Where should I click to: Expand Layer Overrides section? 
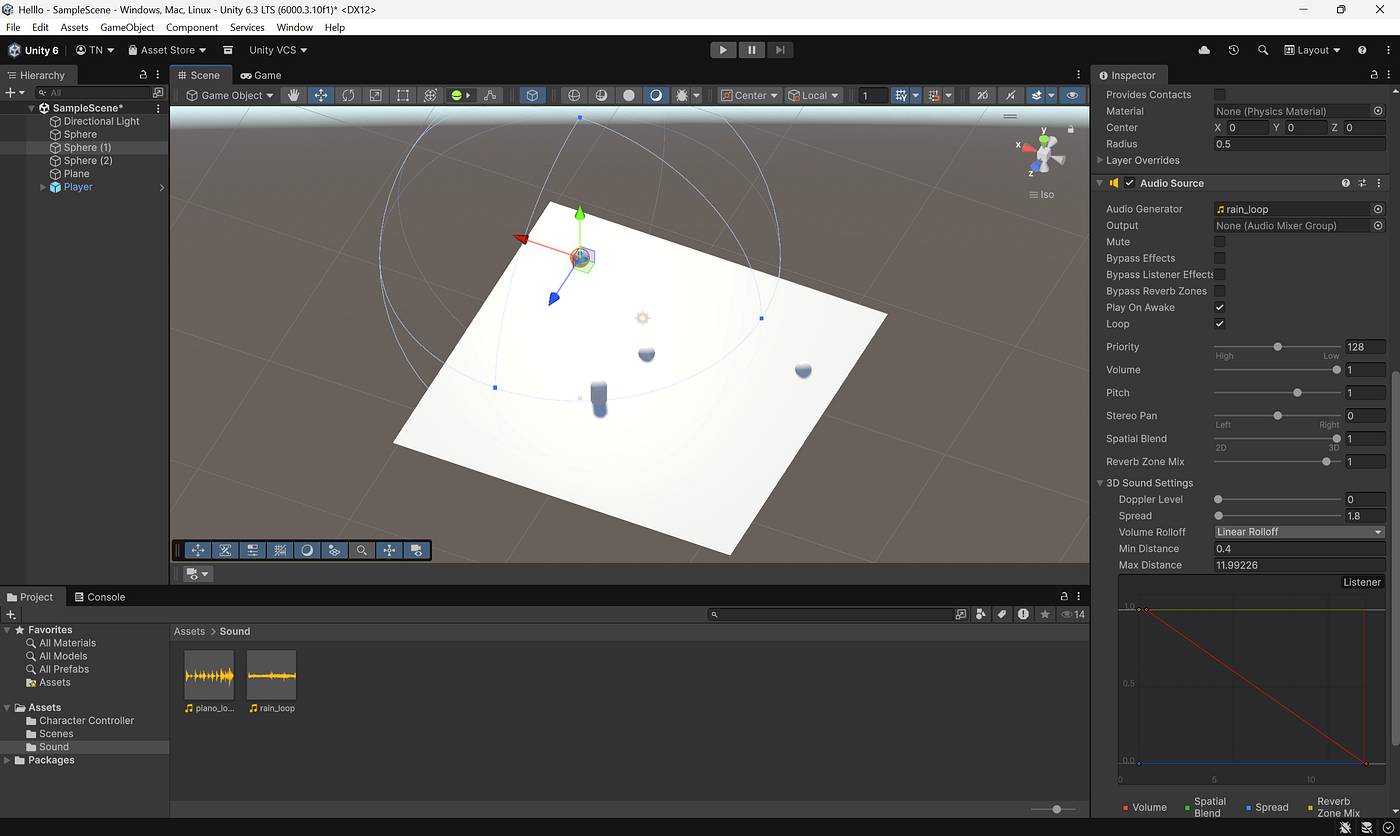point(1101,160)
